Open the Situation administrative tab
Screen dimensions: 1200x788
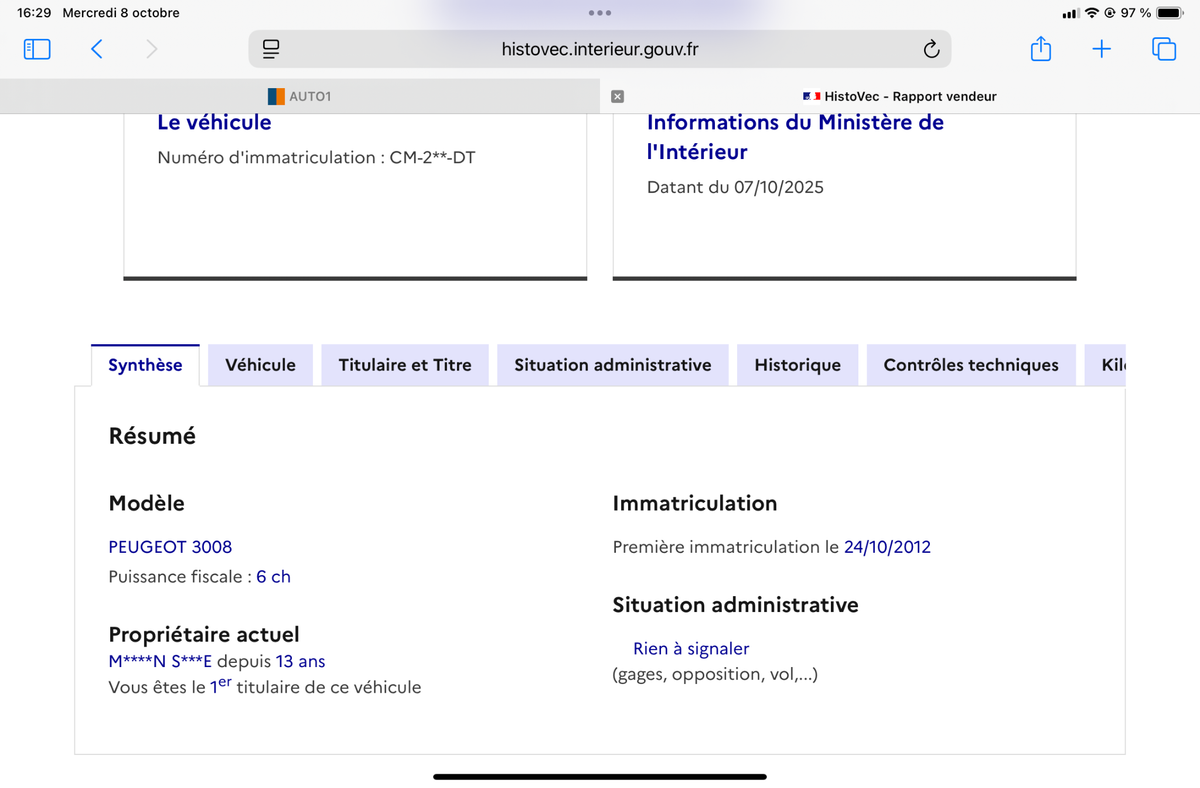613,365
